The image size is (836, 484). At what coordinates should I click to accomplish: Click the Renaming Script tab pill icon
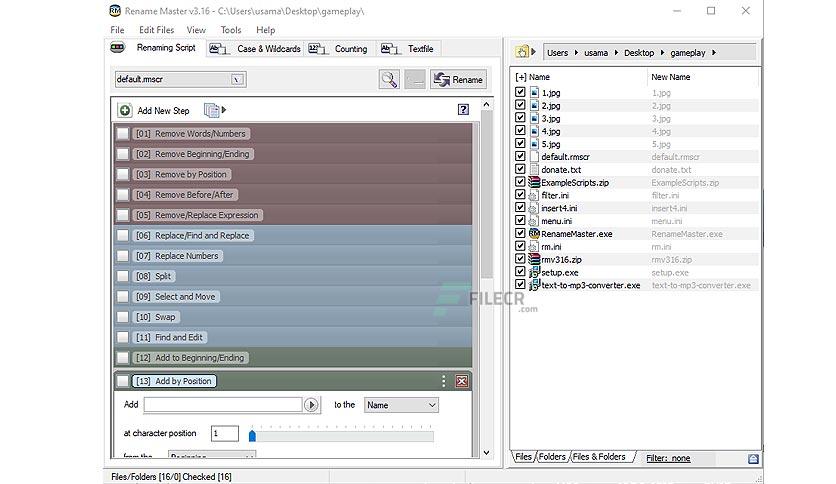pyautogui.click(x=117, y=47)
